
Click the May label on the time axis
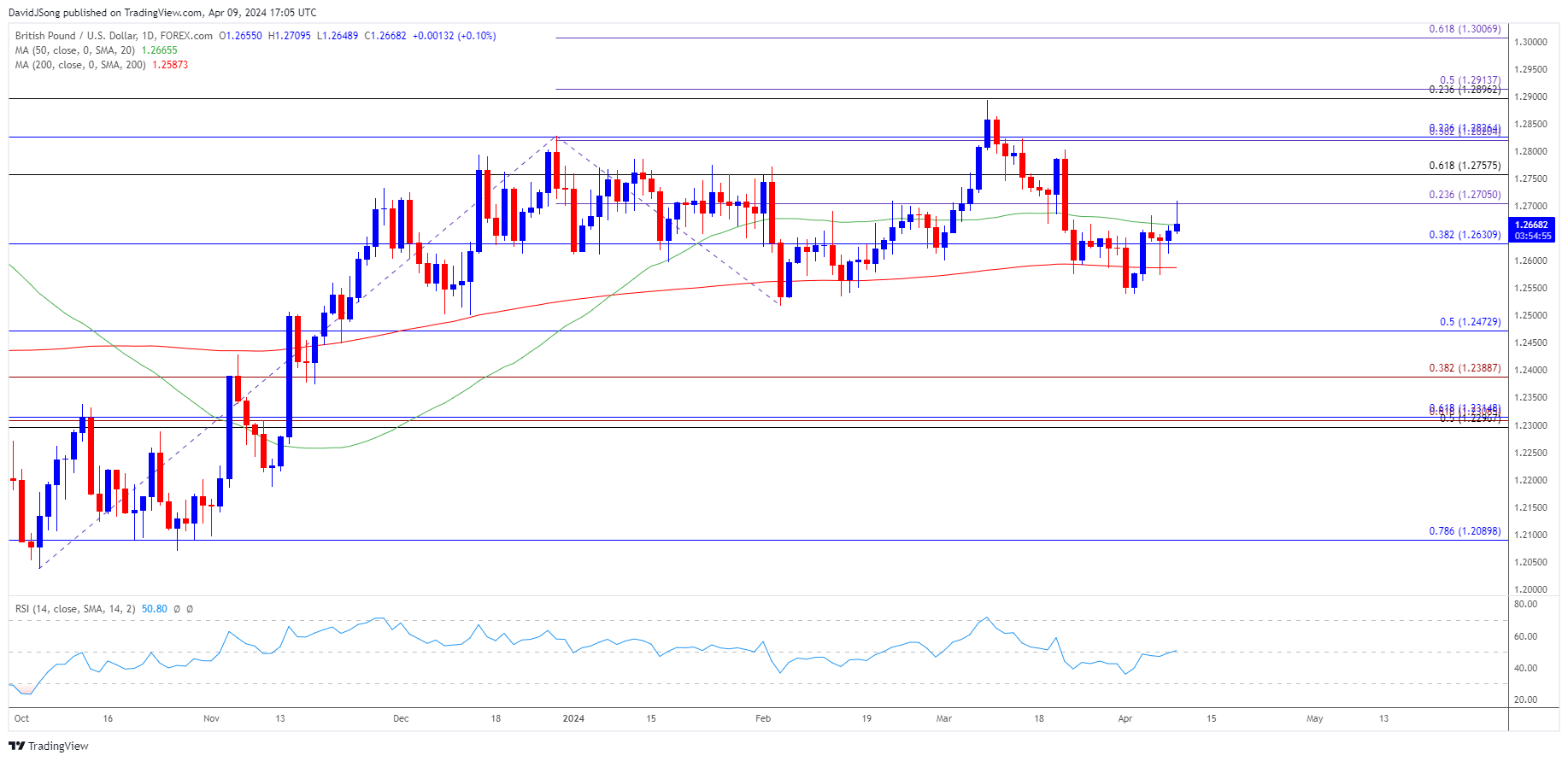(1315, 719)
